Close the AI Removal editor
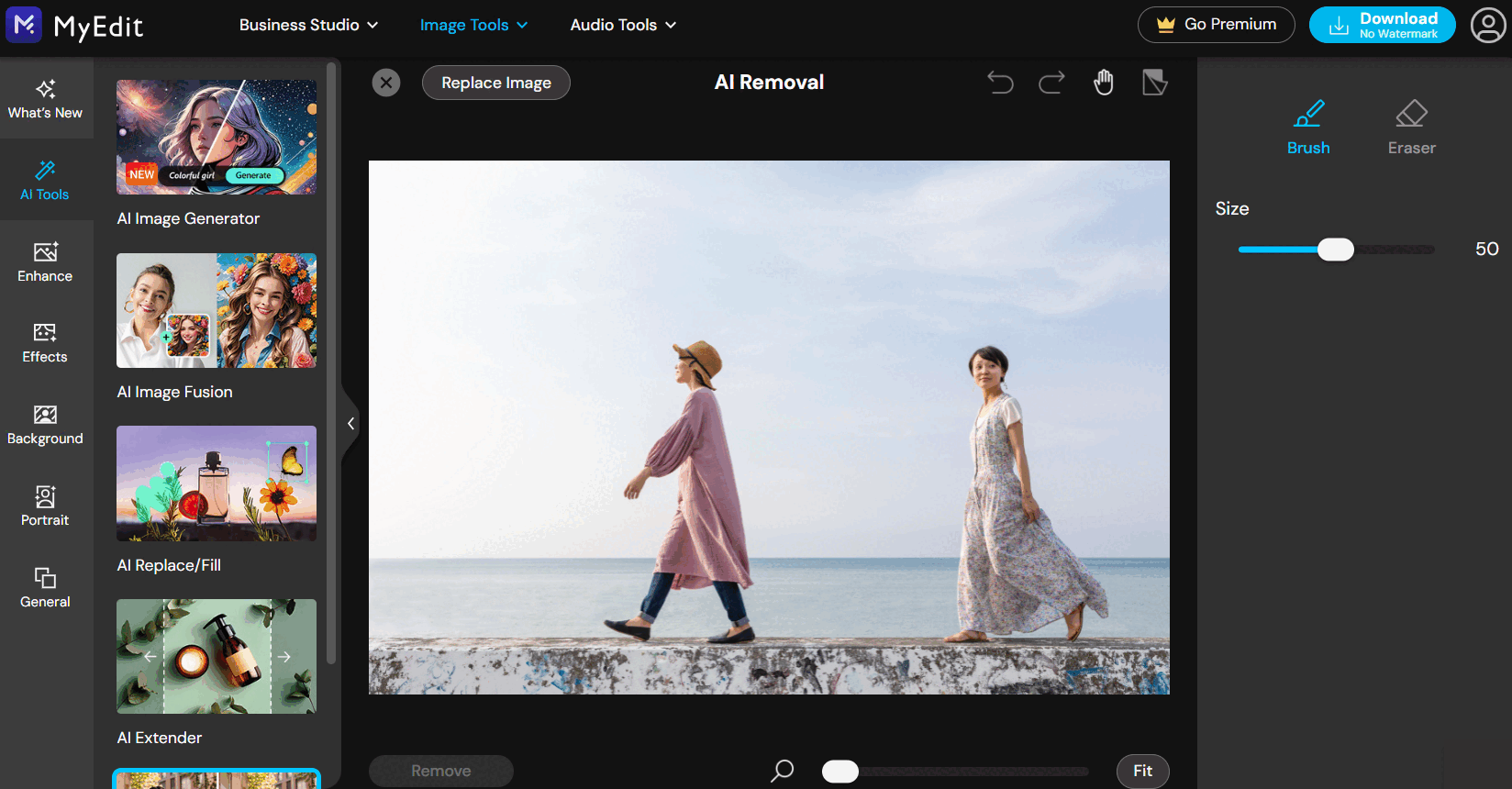This screenshot has height=789, width=1512. pos(386,83)
